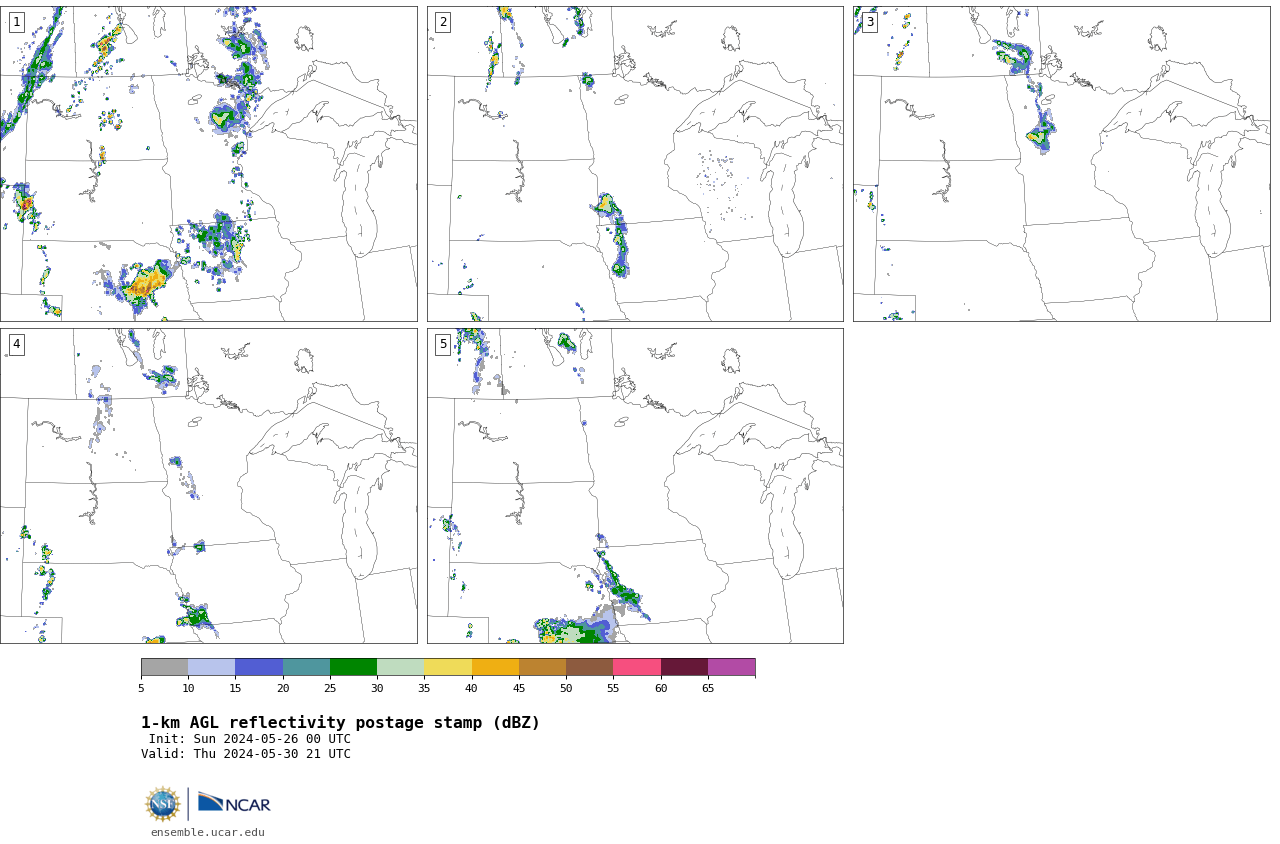The width and height of the screenshot is (1280, 844).
Task: Click the panel number 4 label box
Action: pos(16,344)
